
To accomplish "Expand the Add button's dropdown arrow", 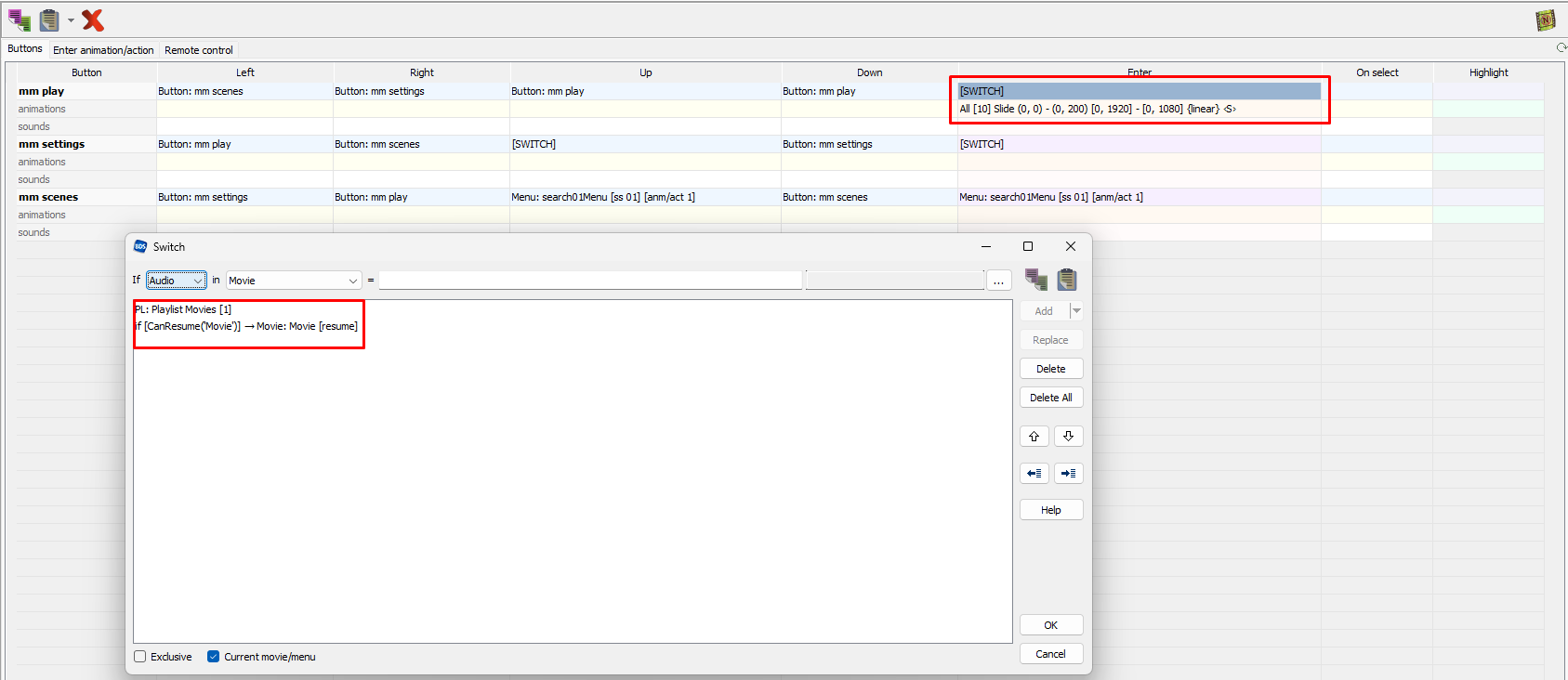I will pos(1076,311).
